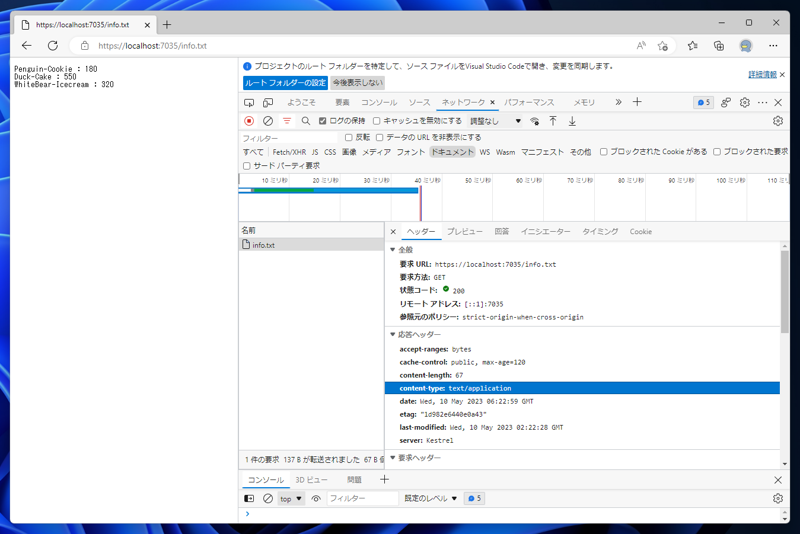This screenshot has width=800, height=534.
Task: Open the 3D ビュー drawer tab
Action: [311, 480]
